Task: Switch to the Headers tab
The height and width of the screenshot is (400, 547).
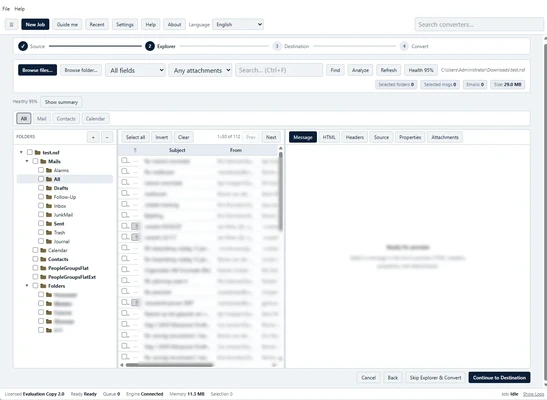Action: click(x=355, y=137)
